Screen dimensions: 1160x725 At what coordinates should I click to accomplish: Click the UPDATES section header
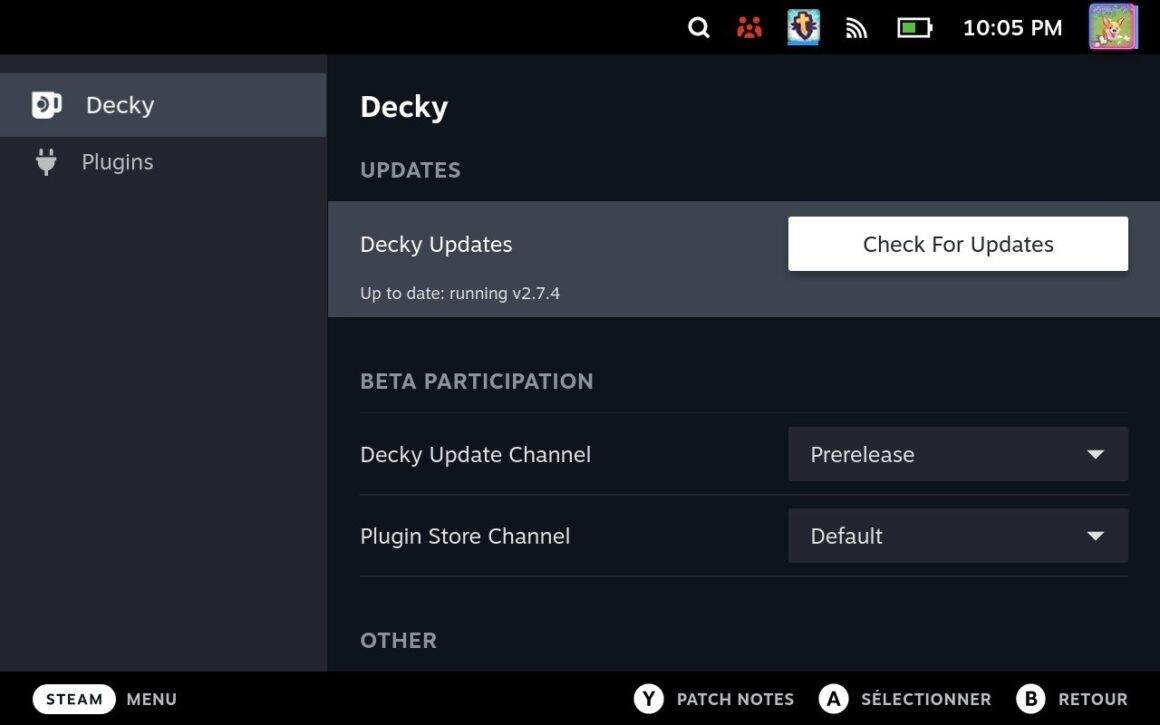click(x=410, y=170)
